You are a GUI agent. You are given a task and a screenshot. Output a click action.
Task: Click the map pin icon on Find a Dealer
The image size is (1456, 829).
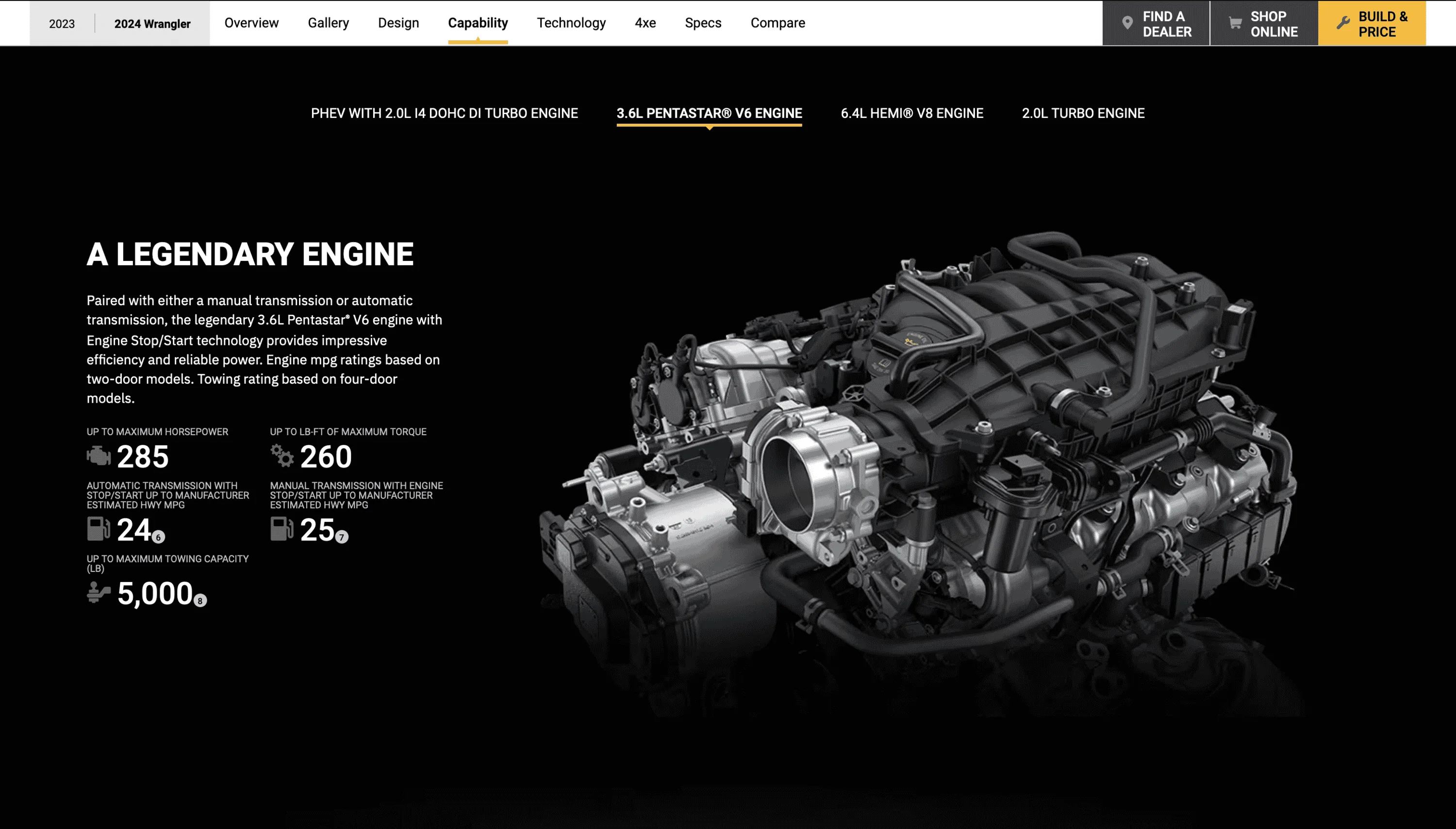[1127, 23]
